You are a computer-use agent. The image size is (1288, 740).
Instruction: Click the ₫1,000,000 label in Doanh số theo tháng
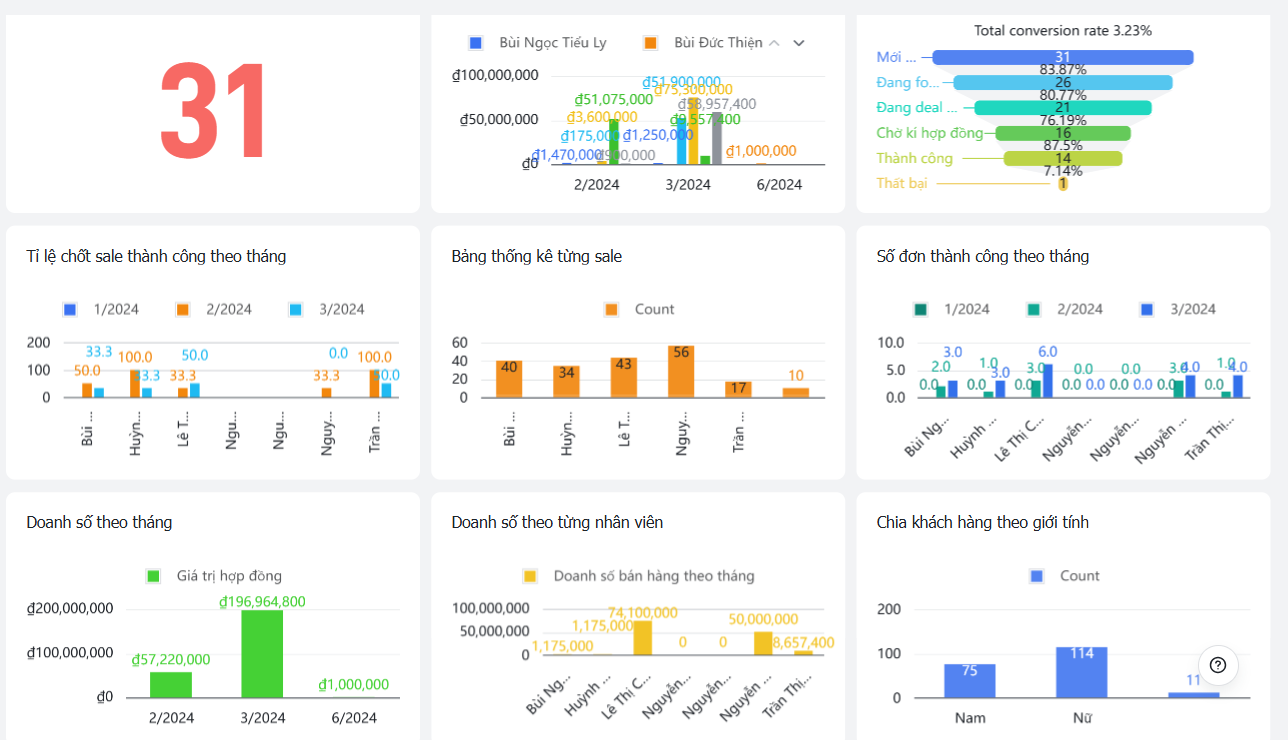(x=354, y=684)
